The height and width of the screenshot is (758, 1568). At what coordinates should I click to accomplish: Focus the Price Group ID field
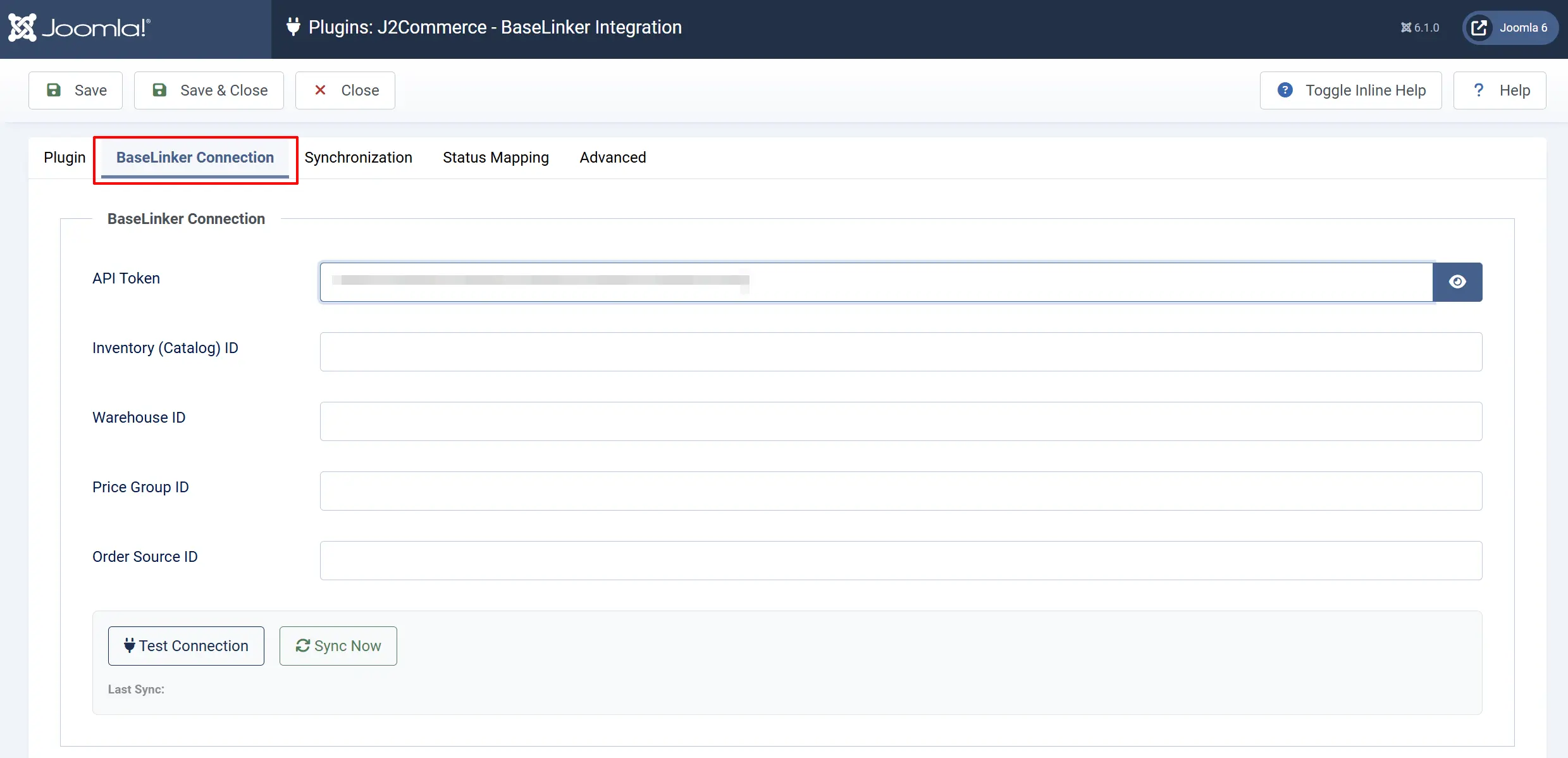point(901,491)
